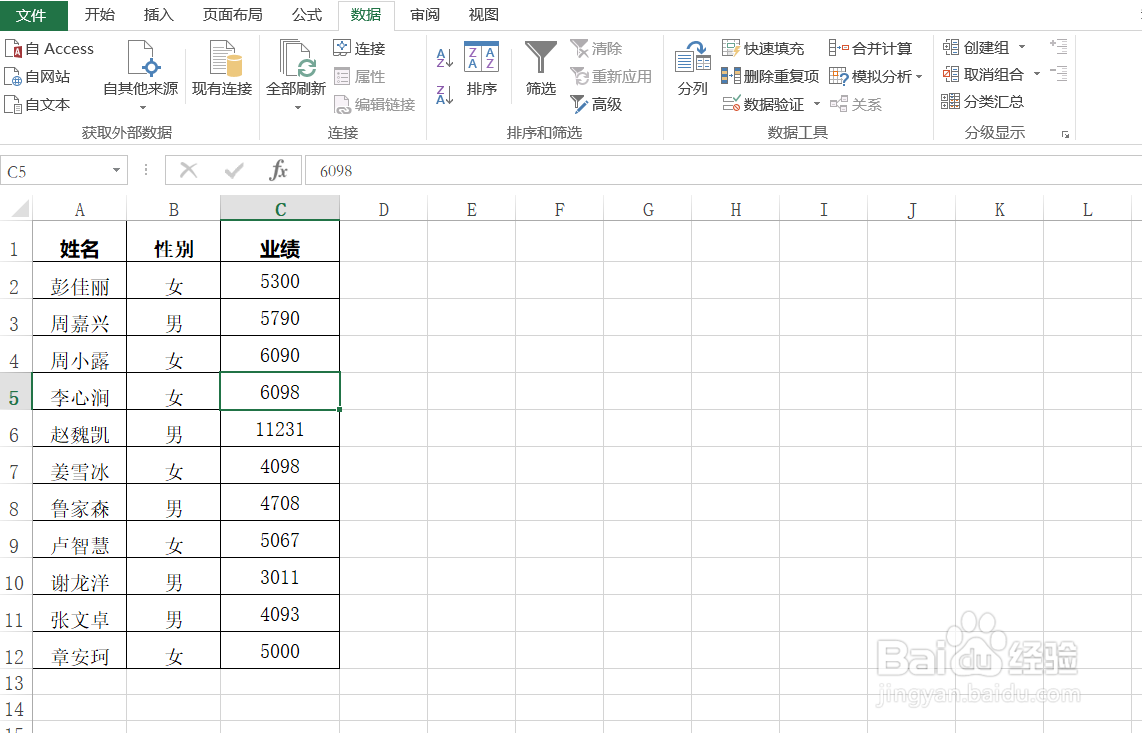Click the 现有连接 button

221,68
